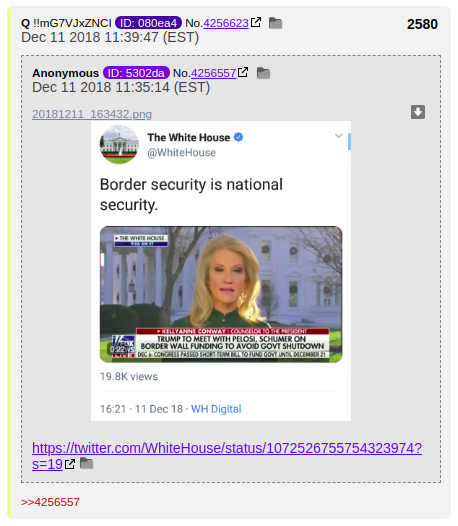Click the ID: 5302da badge
This screenshot has width=458, height=526.
click(x=136, y=73)
